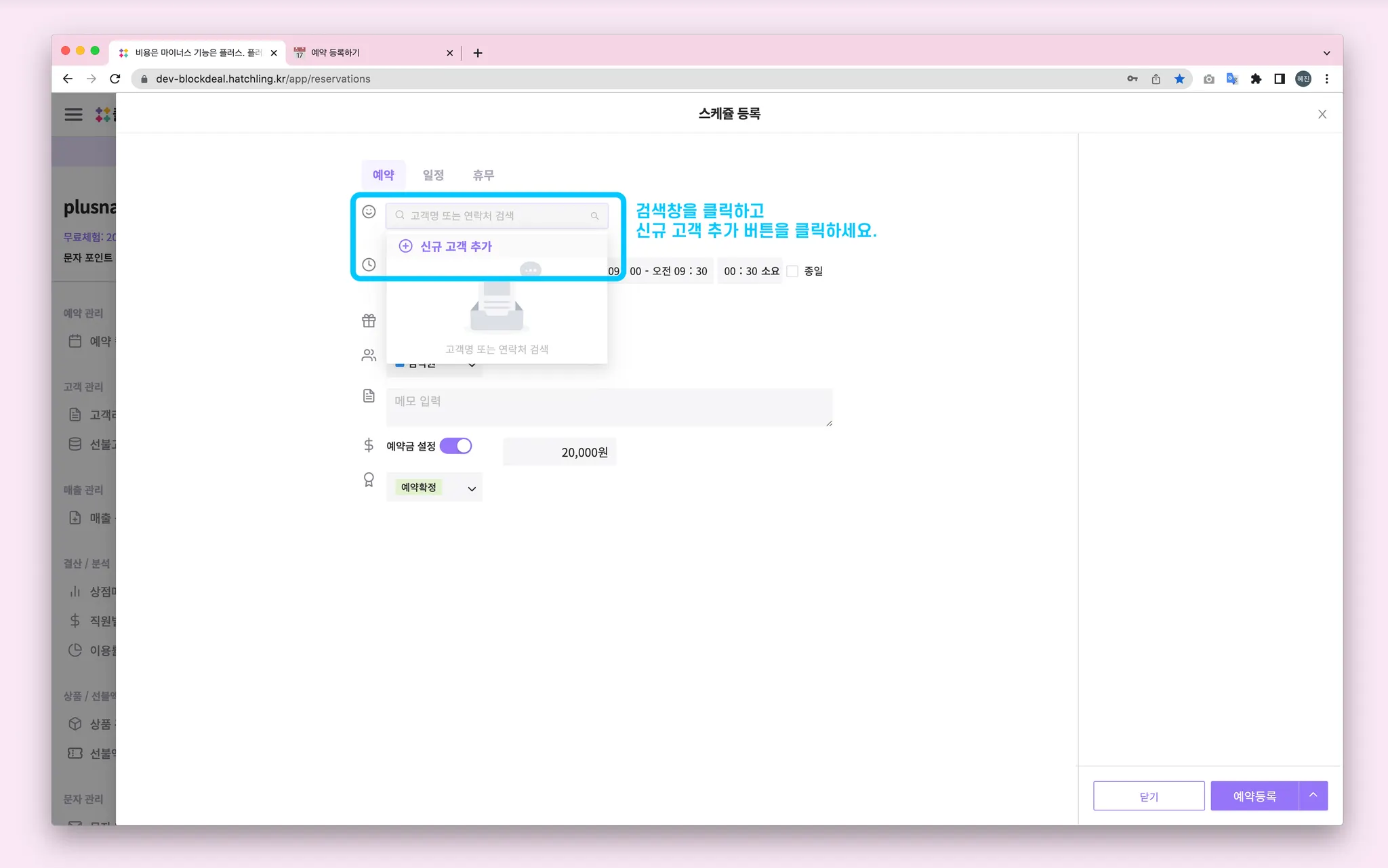The image size is (1388, 868).
Task: Bookmark page with star icon
Action: coord(1179,79)
